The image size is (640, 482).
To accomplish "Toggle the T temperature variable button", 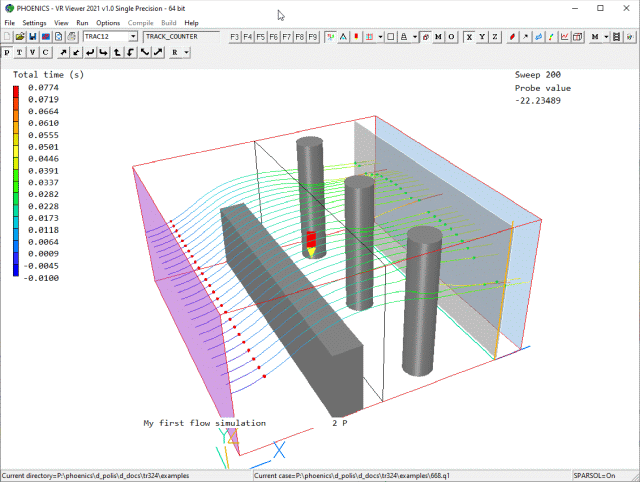I will point(20,52).
